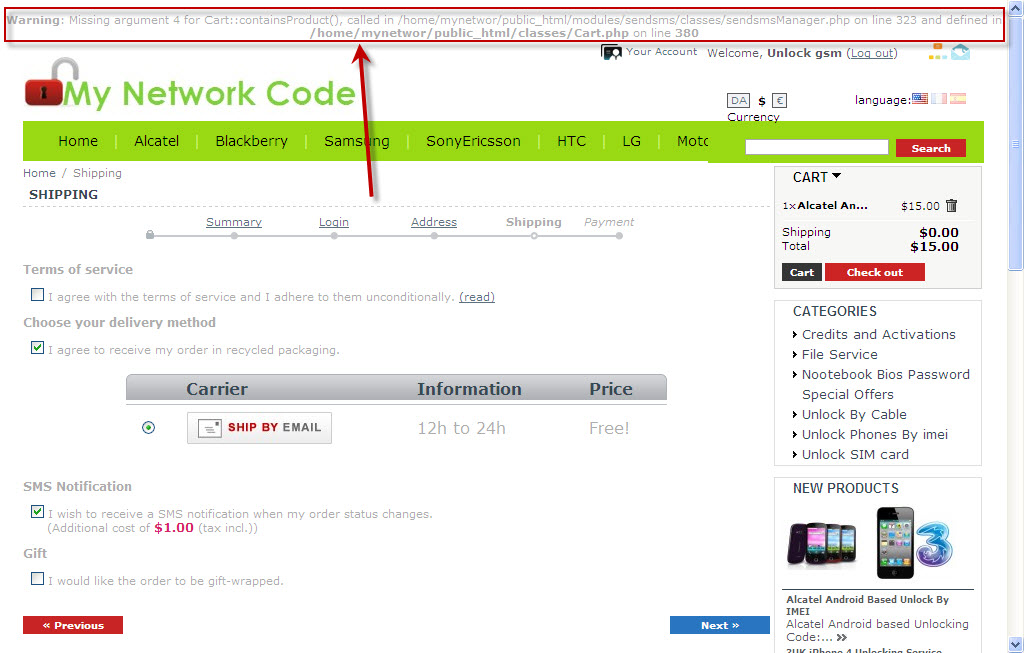
Task: Select the Spanish language flag
Action: [x=957, y=99]
